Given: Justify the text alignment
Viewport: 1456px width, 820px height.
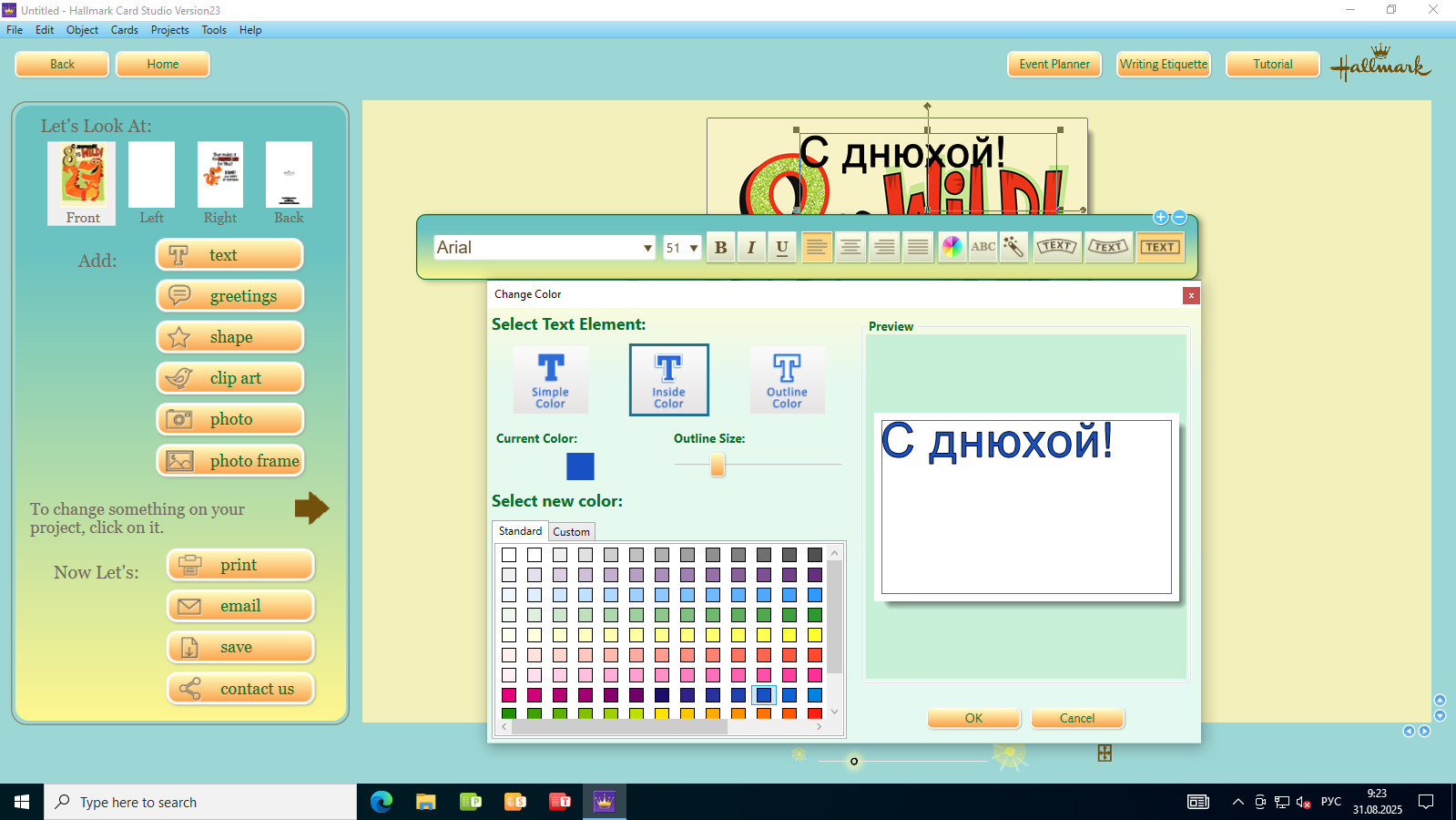Looking at the screenshot, I should [918, 247].
